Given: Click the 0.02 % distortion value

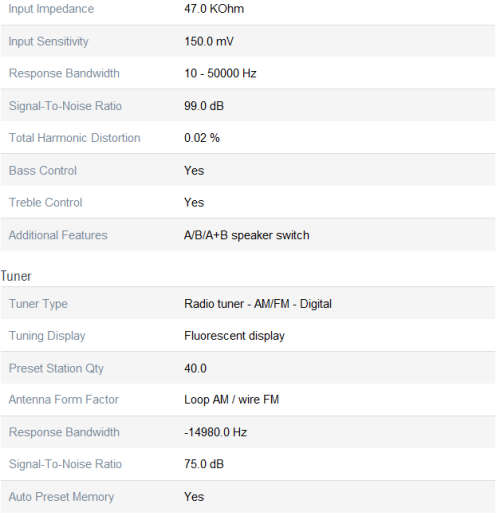Looking at the screenshot, I should [203, 138].
